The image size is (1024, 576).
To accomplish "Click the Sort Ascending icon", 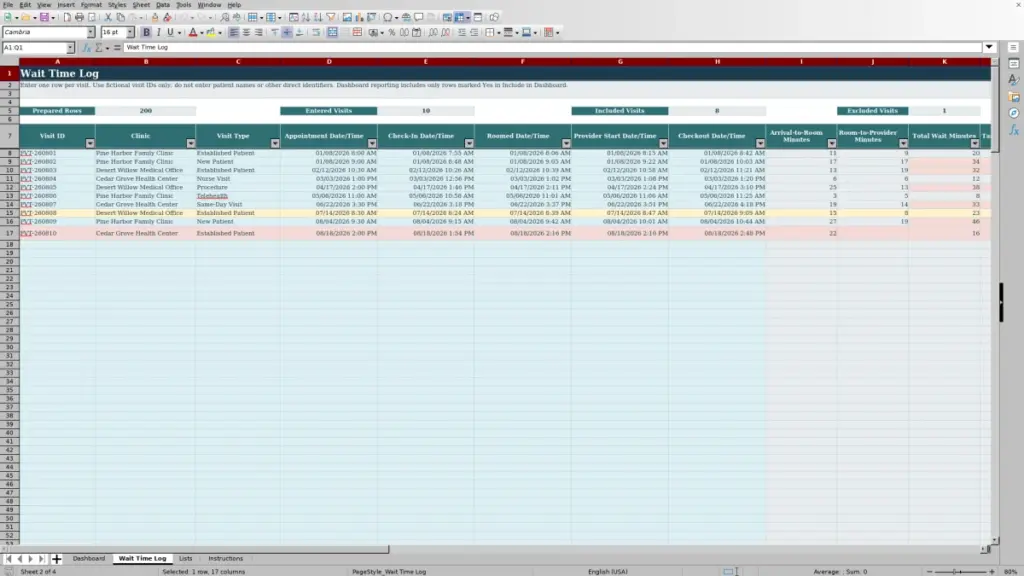I will coord(306,17).
